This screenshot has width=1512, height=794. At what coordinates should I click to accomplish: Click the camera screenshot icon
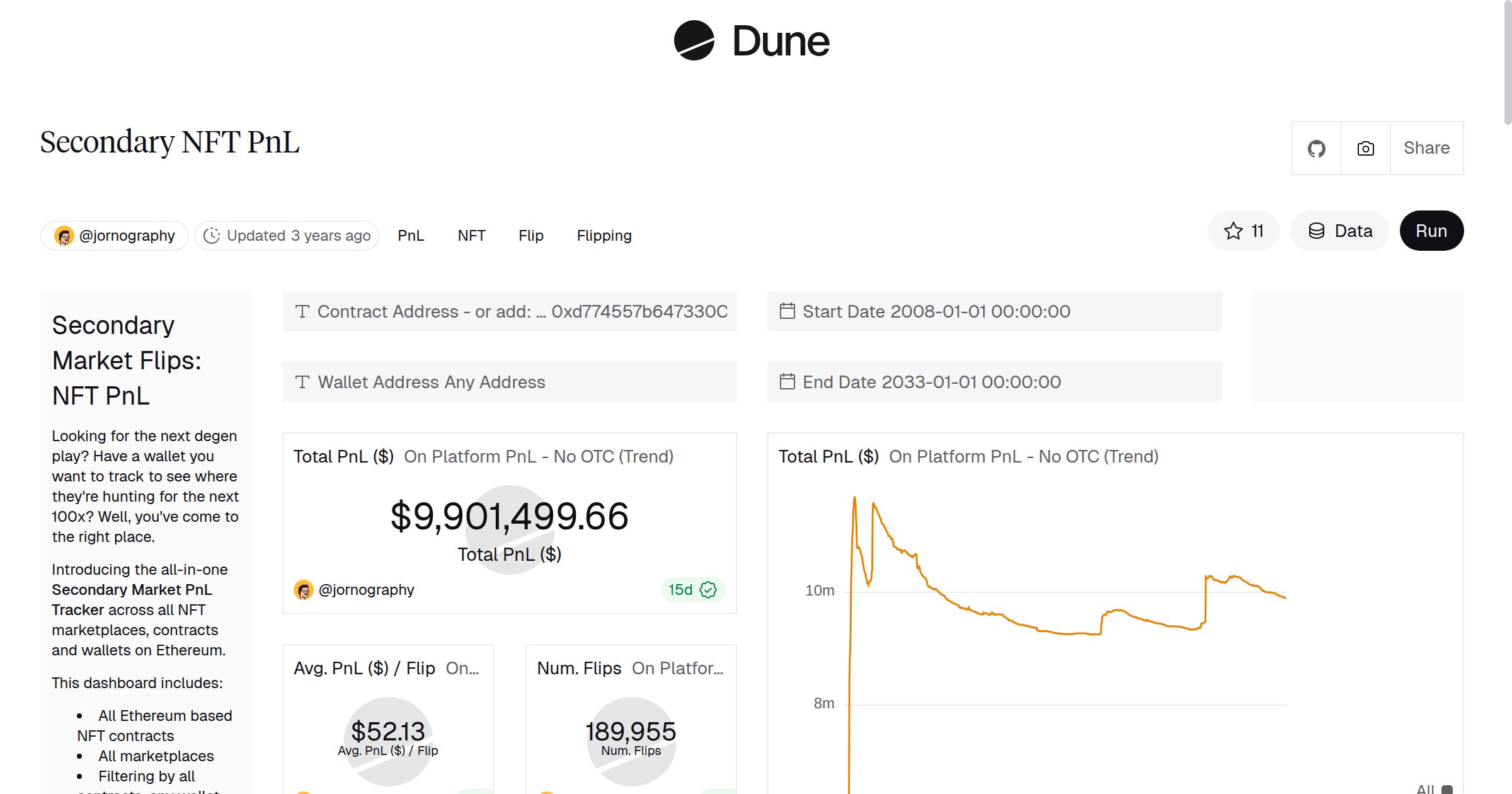(1365, 147)
